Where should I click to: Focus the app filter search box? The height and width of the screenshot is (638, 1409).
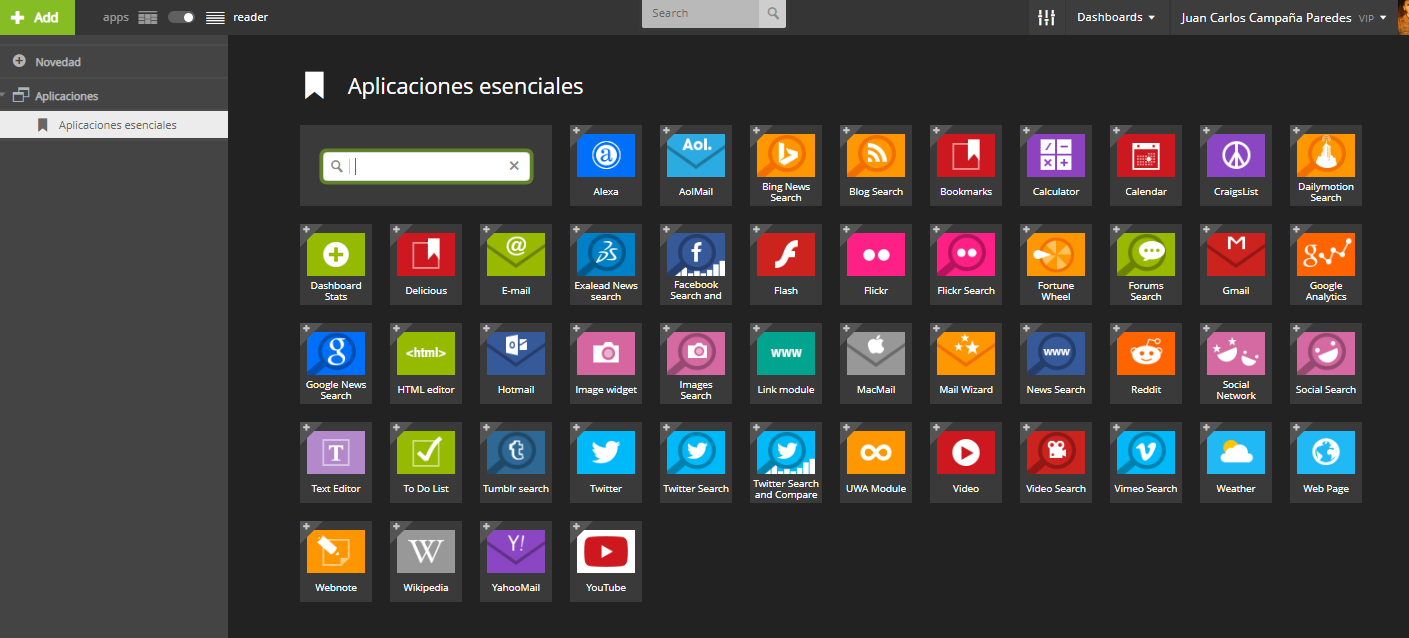pyautogui.click(x=426, y=166)
